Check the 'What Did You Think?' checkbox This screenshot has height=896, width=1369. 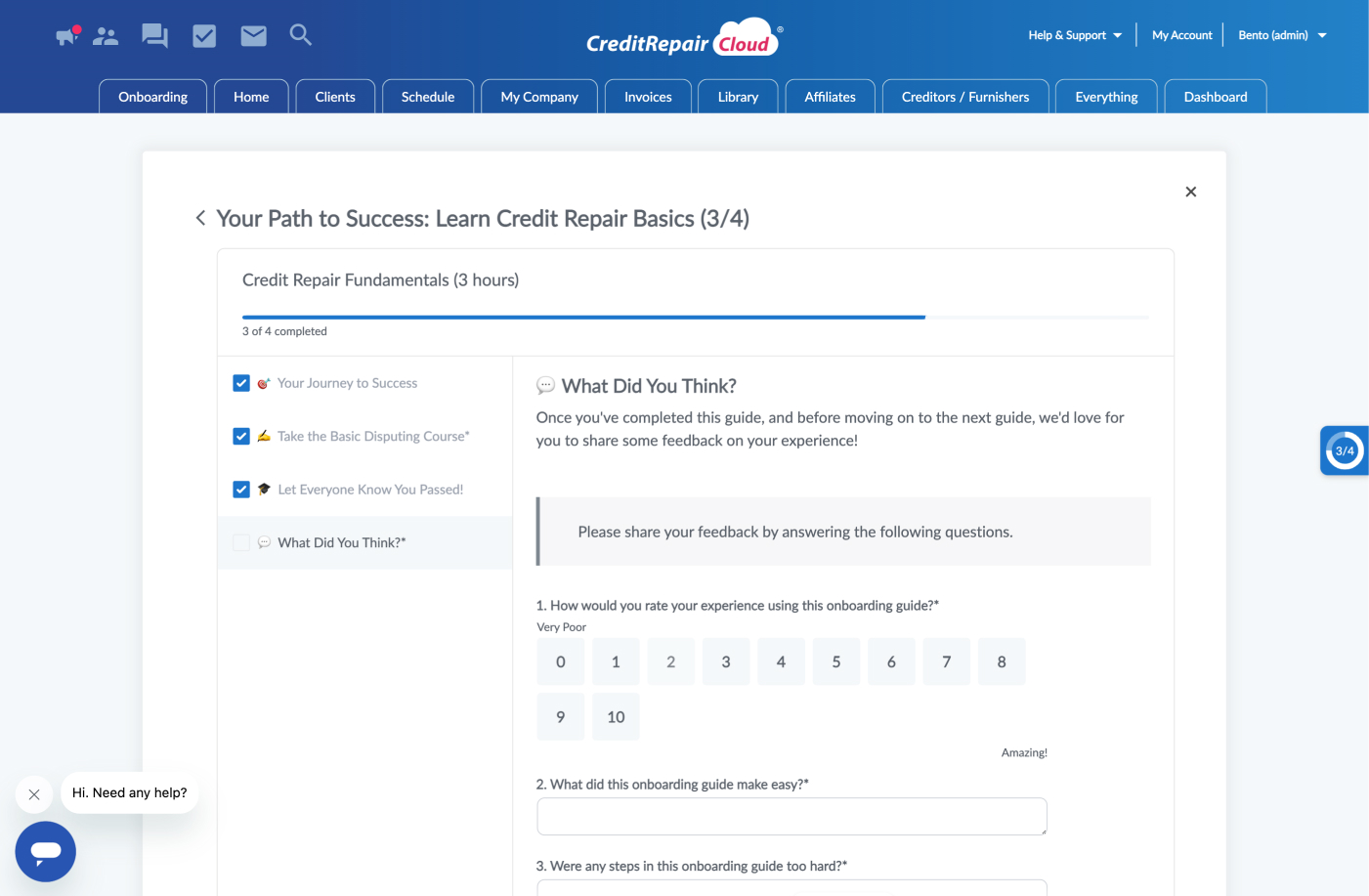tap(241, 542)
